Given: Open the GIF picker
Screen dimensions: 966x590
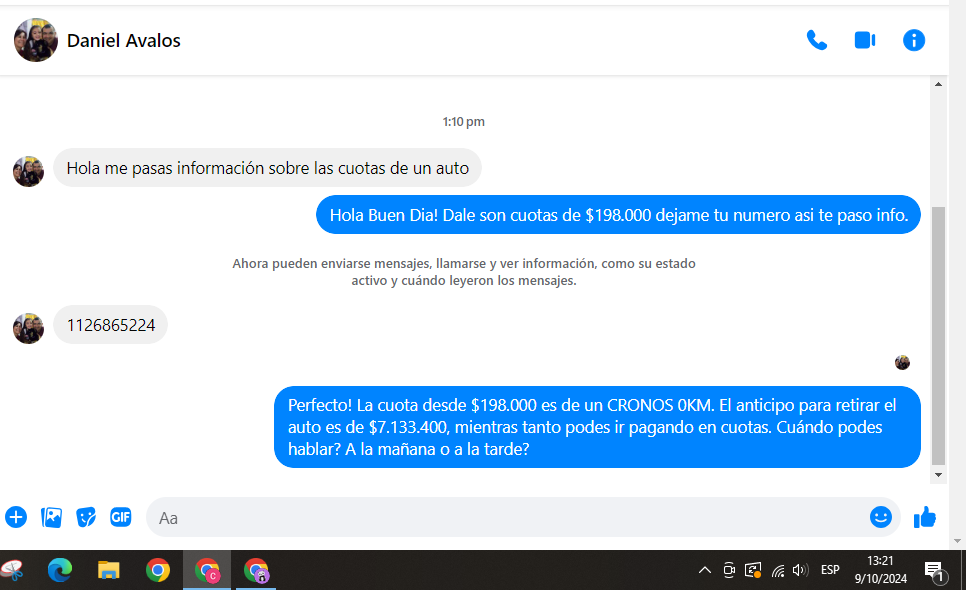Looking at the screenshot, I should pyautogui.click(x=121, y=517).
